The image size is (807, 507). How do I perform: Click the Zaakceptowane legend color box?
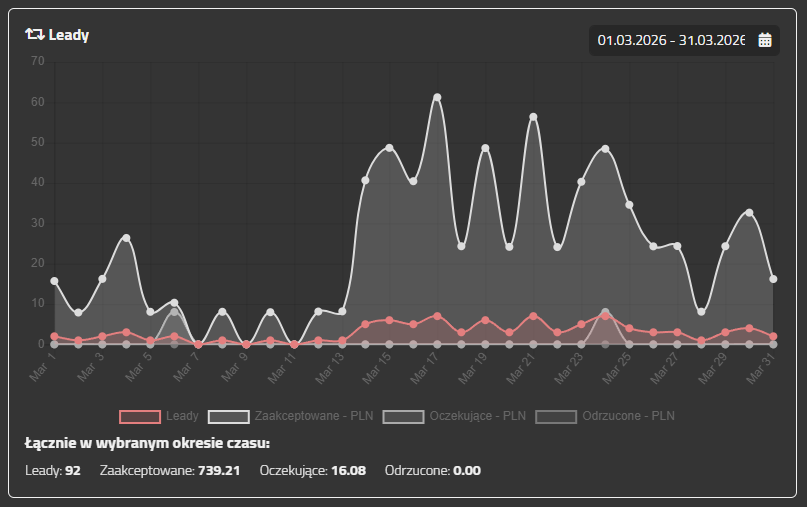point(228,415)
